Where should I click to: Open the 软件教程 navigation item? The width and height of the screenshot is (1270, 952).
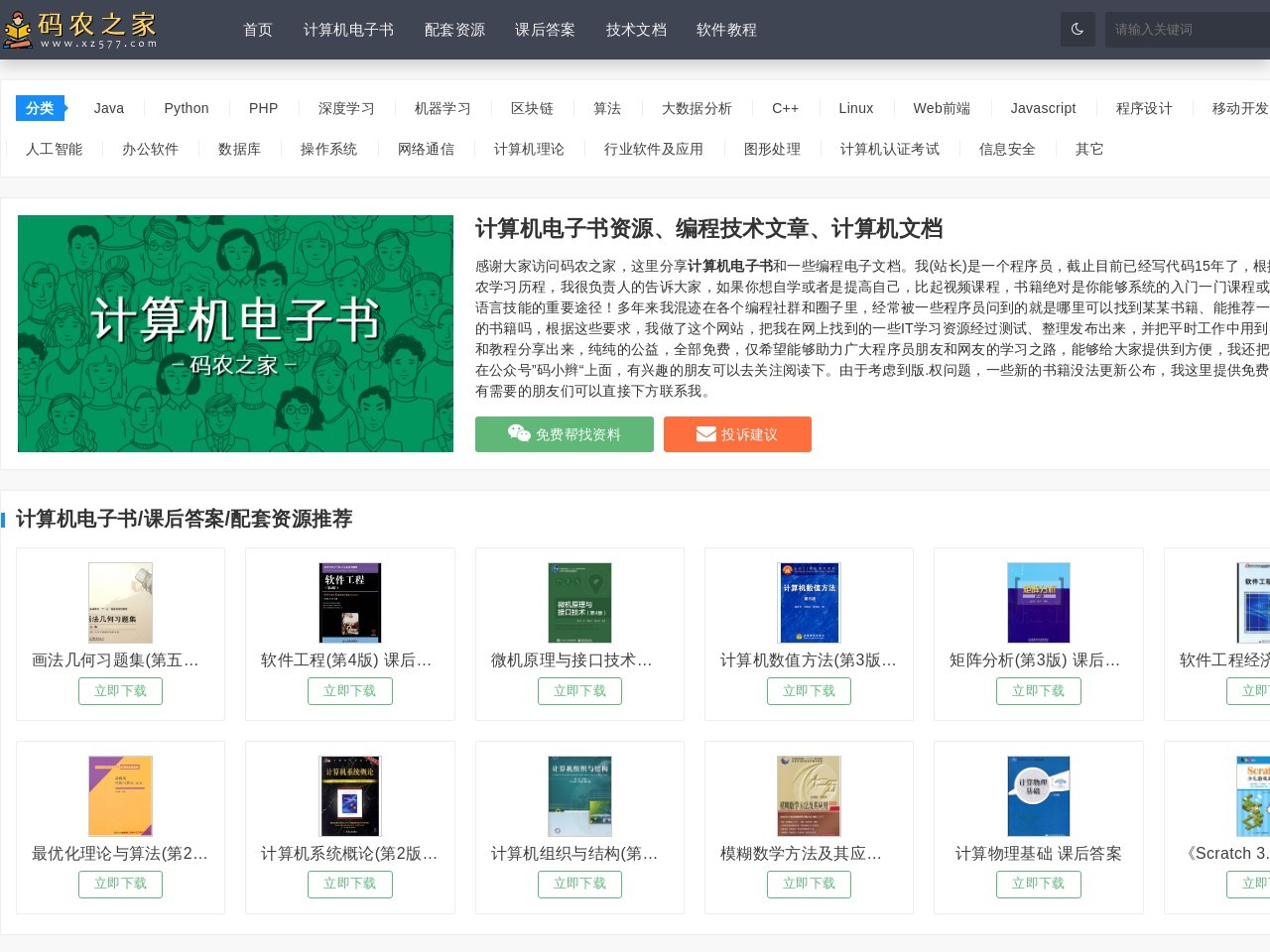click(726, 30)
